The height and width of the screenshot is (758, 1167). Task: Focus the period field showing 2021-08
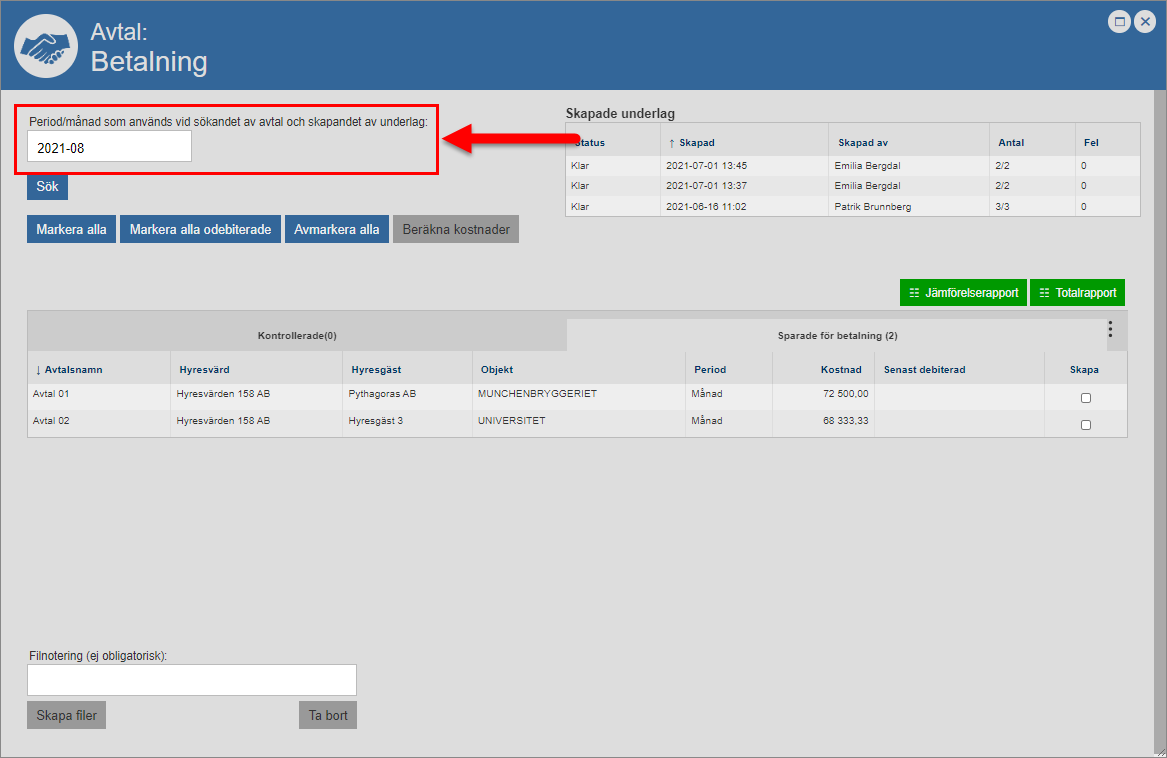click(109, 147)
